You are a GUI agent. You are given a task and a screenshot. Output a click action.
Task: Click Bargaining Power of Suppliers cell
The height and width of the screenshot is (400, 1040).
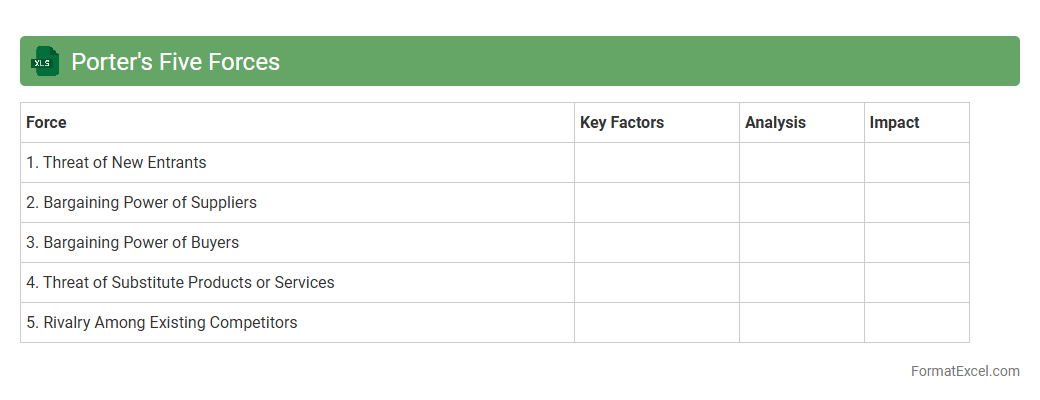click(x=141, y=203)
